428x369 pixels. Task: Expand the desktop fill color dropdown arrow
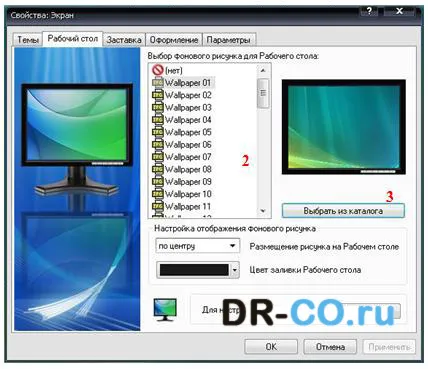click(235, 270)
